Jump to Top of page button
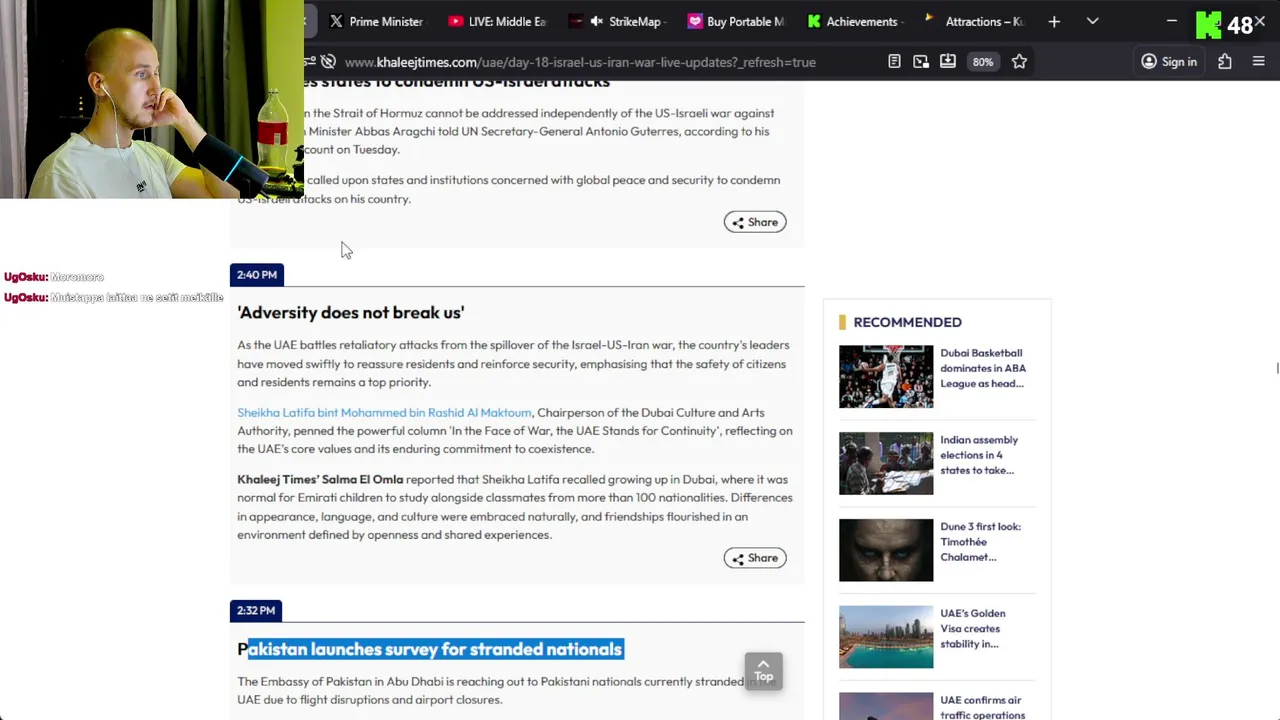 point(763,671)
